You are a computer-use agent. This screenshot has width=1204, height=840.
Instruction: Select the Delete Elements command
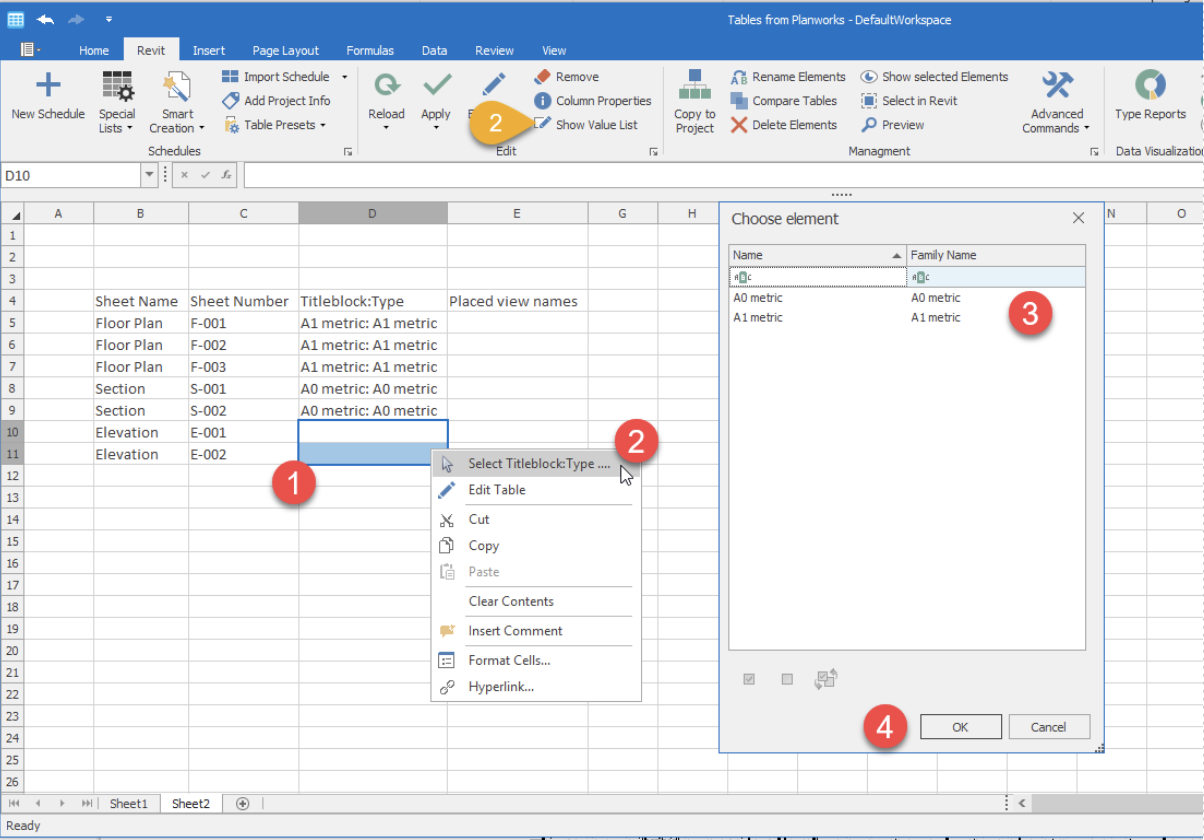pos(783,125)
